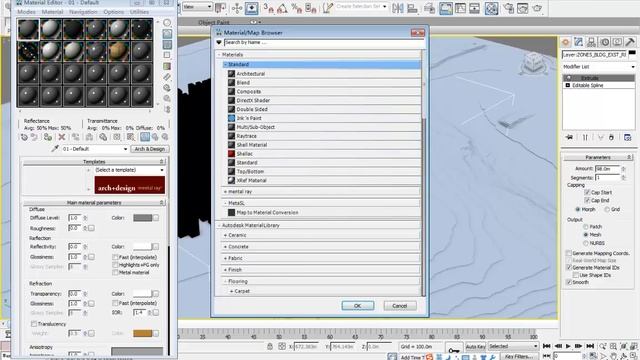Expand the Ceramic category
The height and width of the screenshot is (360, 640).
[x=225, y=236]
